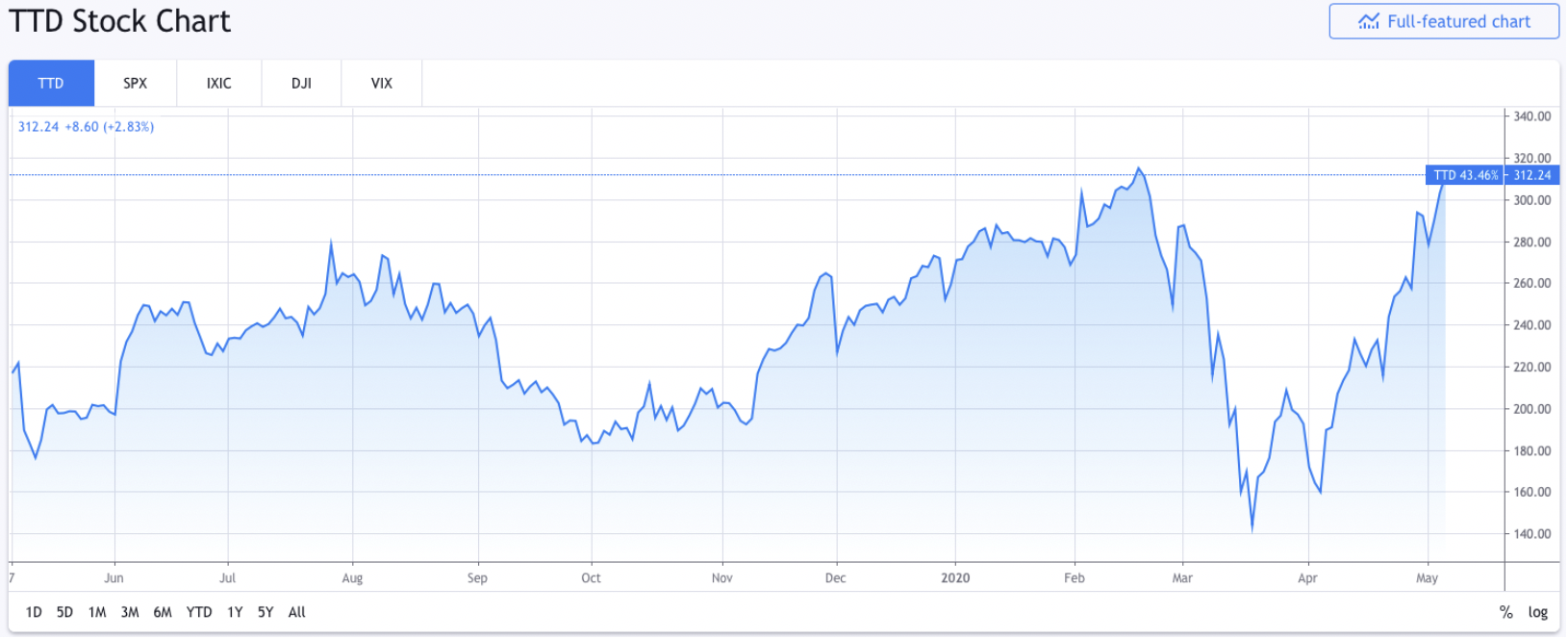Click the 240.00 price axis label
1568x639 pixels.
tap(1532, 325)
